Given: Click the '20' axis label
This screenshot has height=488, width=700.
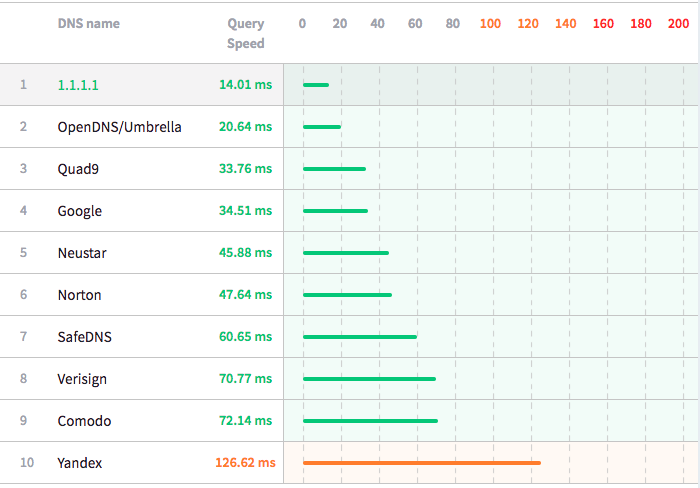Looking at the screenshot, I should click(x=340, y=24).
